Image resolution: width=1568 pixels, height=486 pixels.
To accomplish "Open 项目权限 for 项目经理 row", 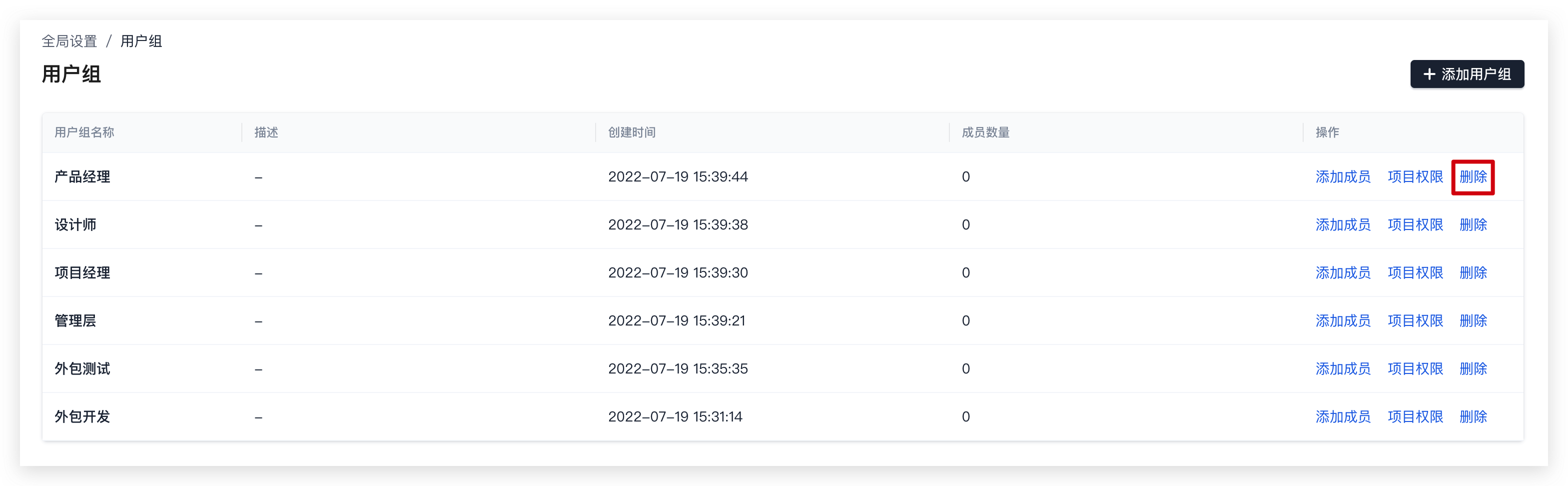I will 1415,273.
